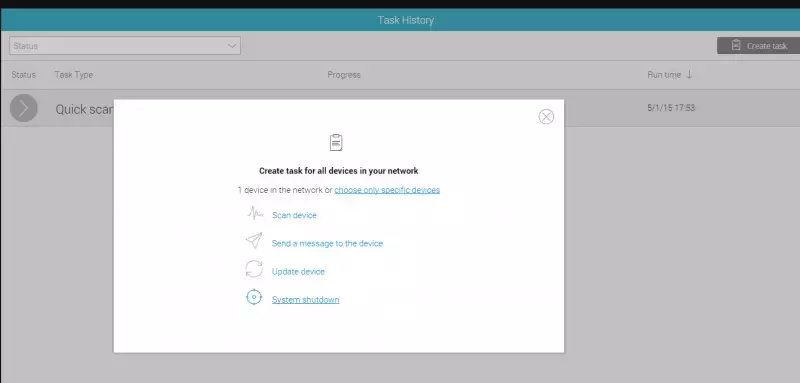Click the Run time sort arrow

point(689,74)
